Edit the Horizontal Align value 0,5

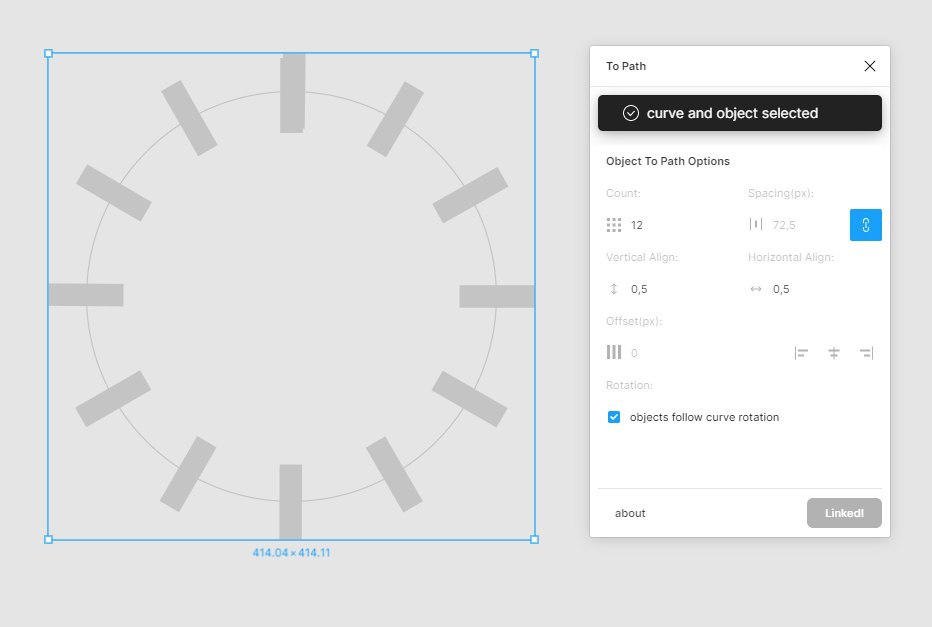point(781,289)
